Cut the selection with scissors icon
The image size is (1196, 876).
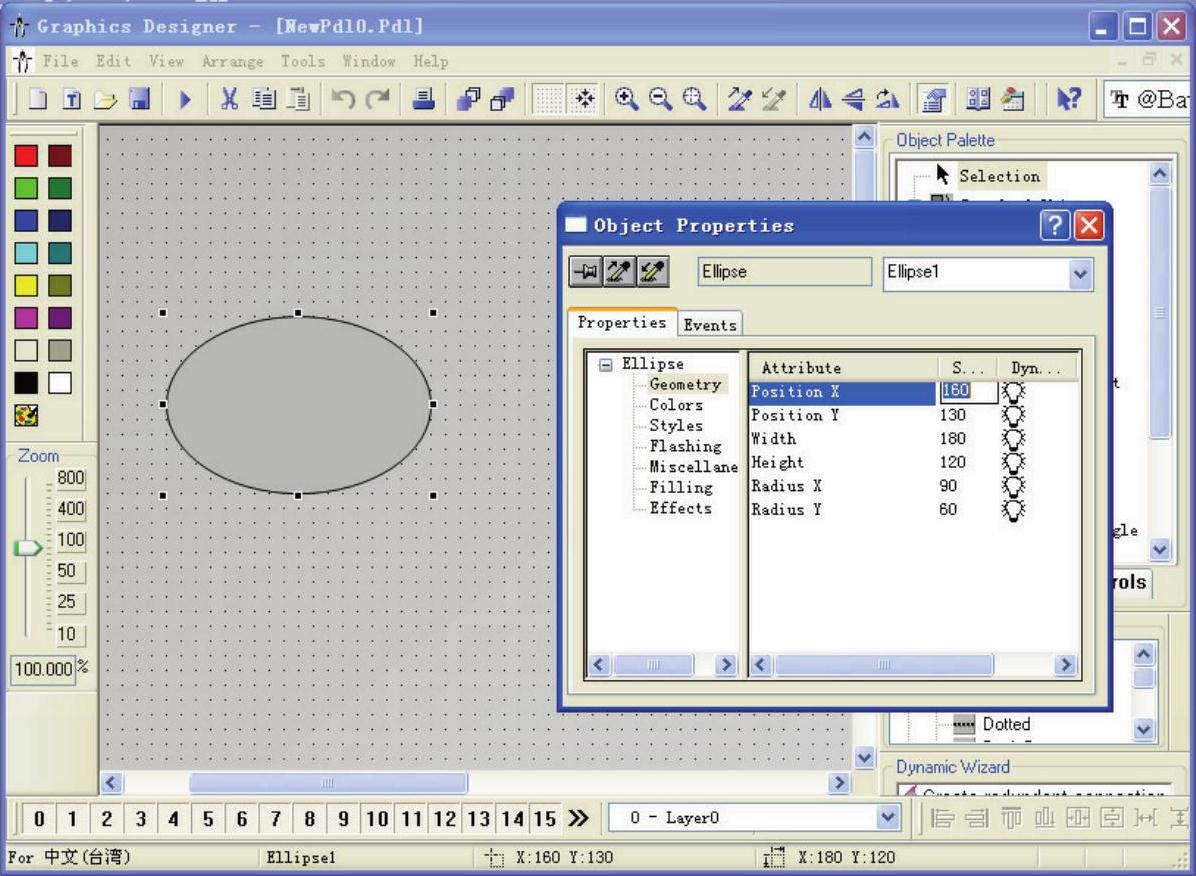pos(229,99)
